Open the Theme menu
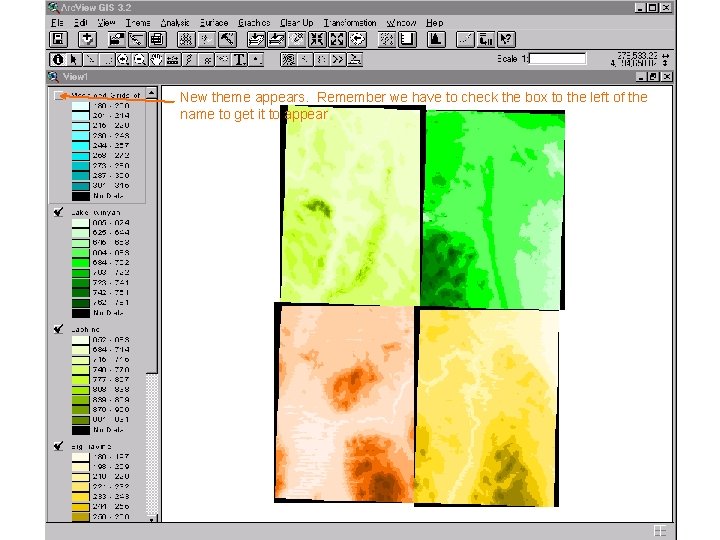Image resolution: width=720 pixels, height=540 pixels. [x=138, y=23]
